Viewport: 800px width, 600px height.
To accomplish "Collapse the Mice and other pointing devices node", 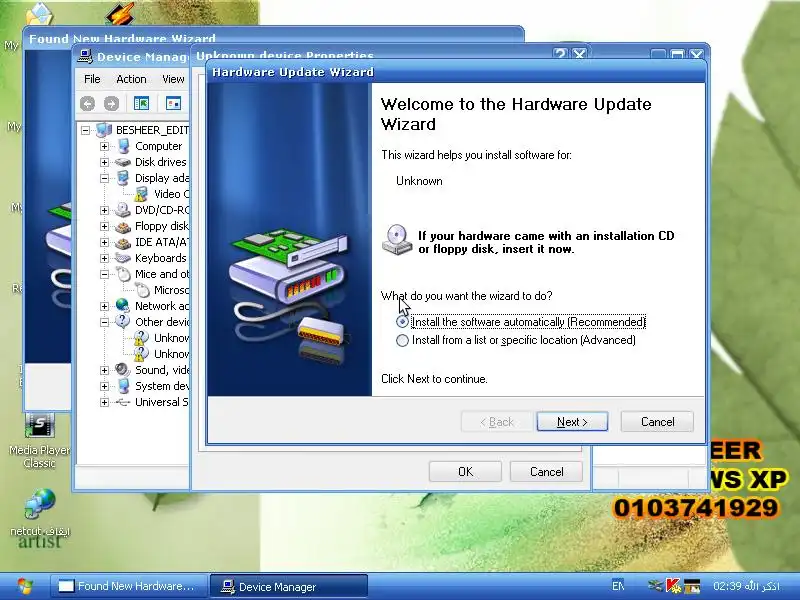I will pyautogui.click(x=105, y=274).
